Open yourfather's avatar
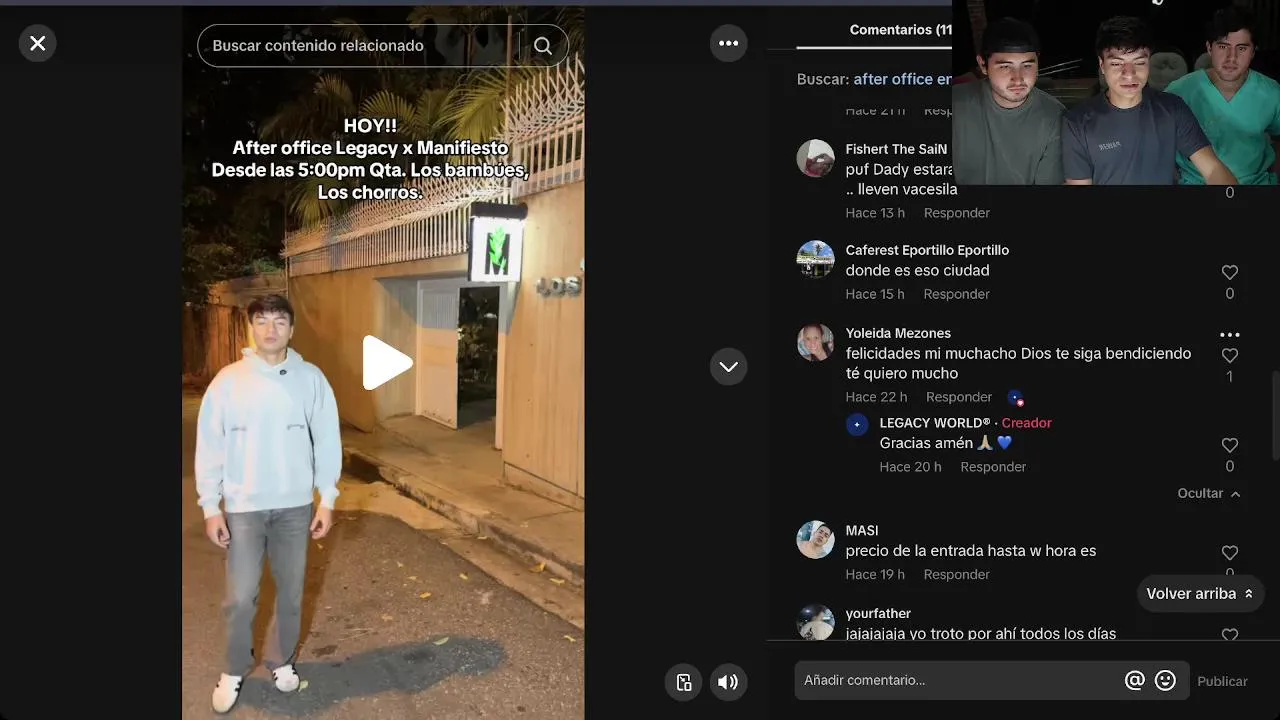Viewport: 1280px width, 720px height. point(815,621)
